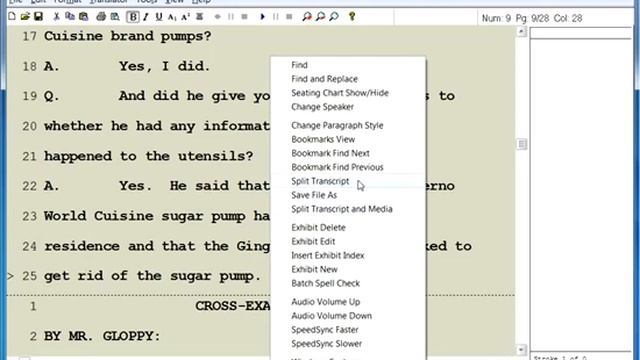Click status text "Col: 28"
The image size is (640, 360).
coord(568,18)
